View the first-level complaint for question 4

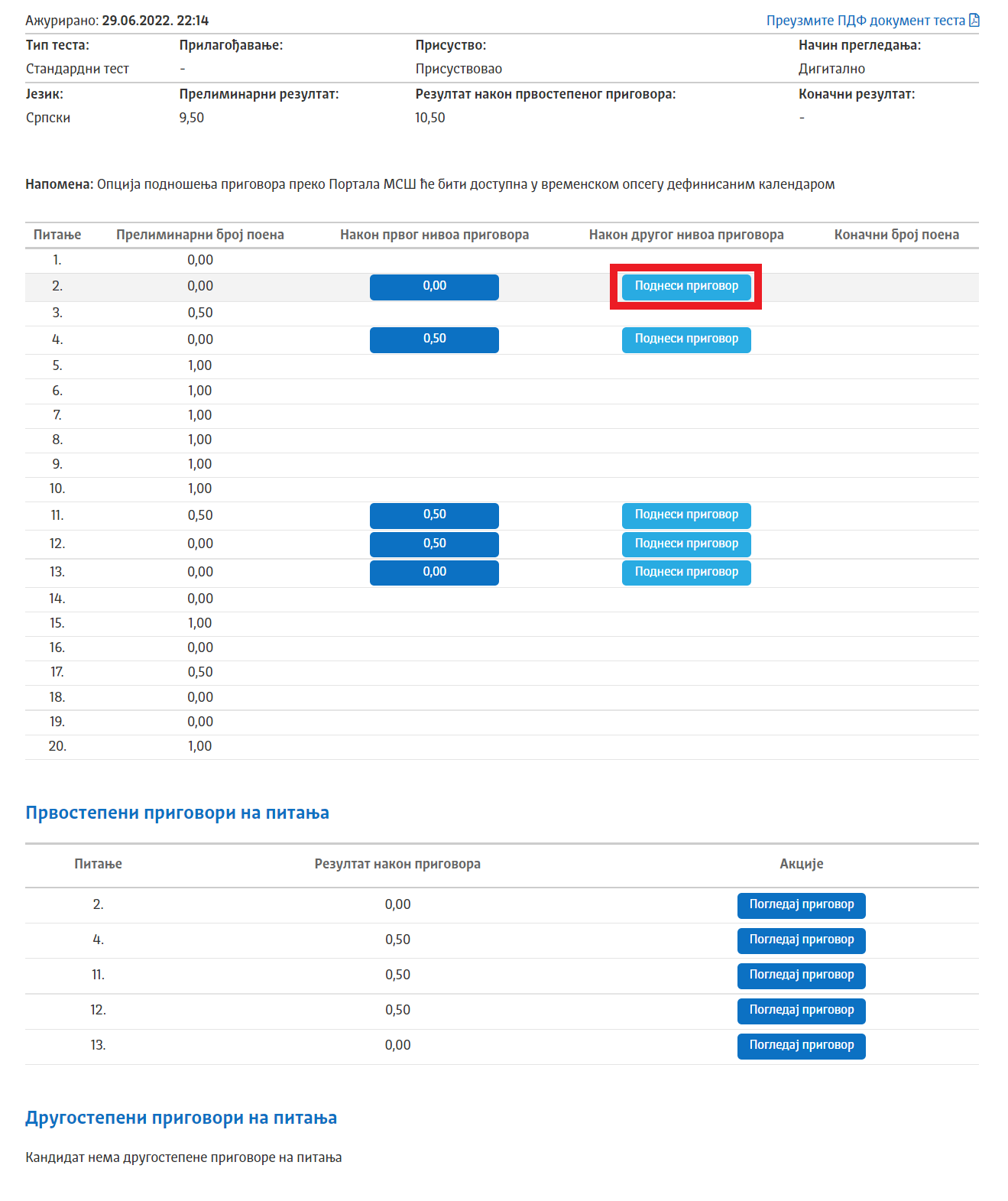[801, 940]
